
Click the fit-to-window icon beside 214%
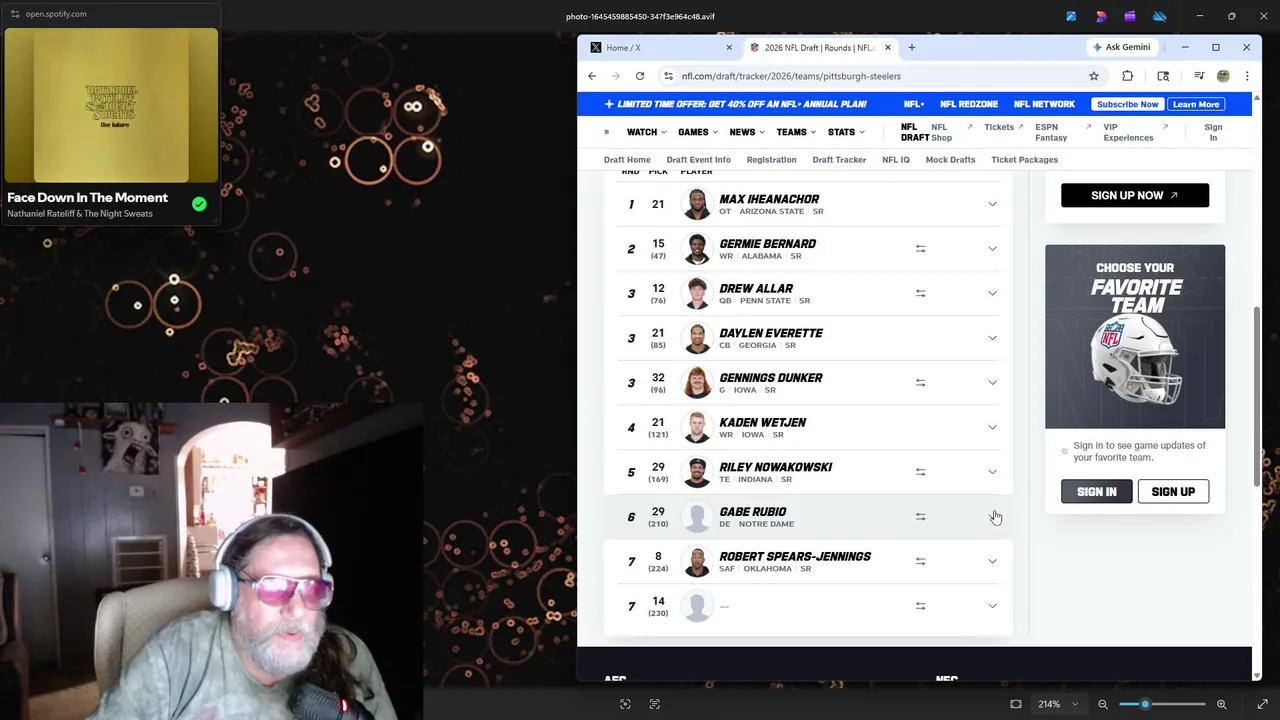click(1016, 704)
